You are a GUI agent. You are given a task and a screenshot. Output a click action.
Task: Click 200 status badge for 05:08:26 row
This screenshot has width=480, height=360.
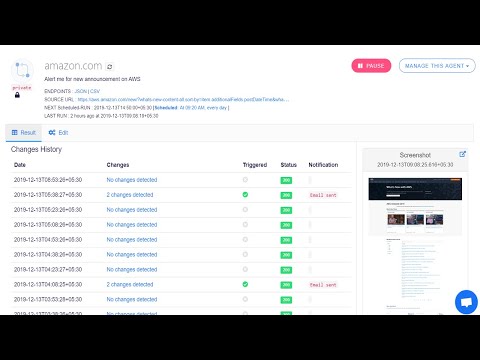[x=286, y=225]
